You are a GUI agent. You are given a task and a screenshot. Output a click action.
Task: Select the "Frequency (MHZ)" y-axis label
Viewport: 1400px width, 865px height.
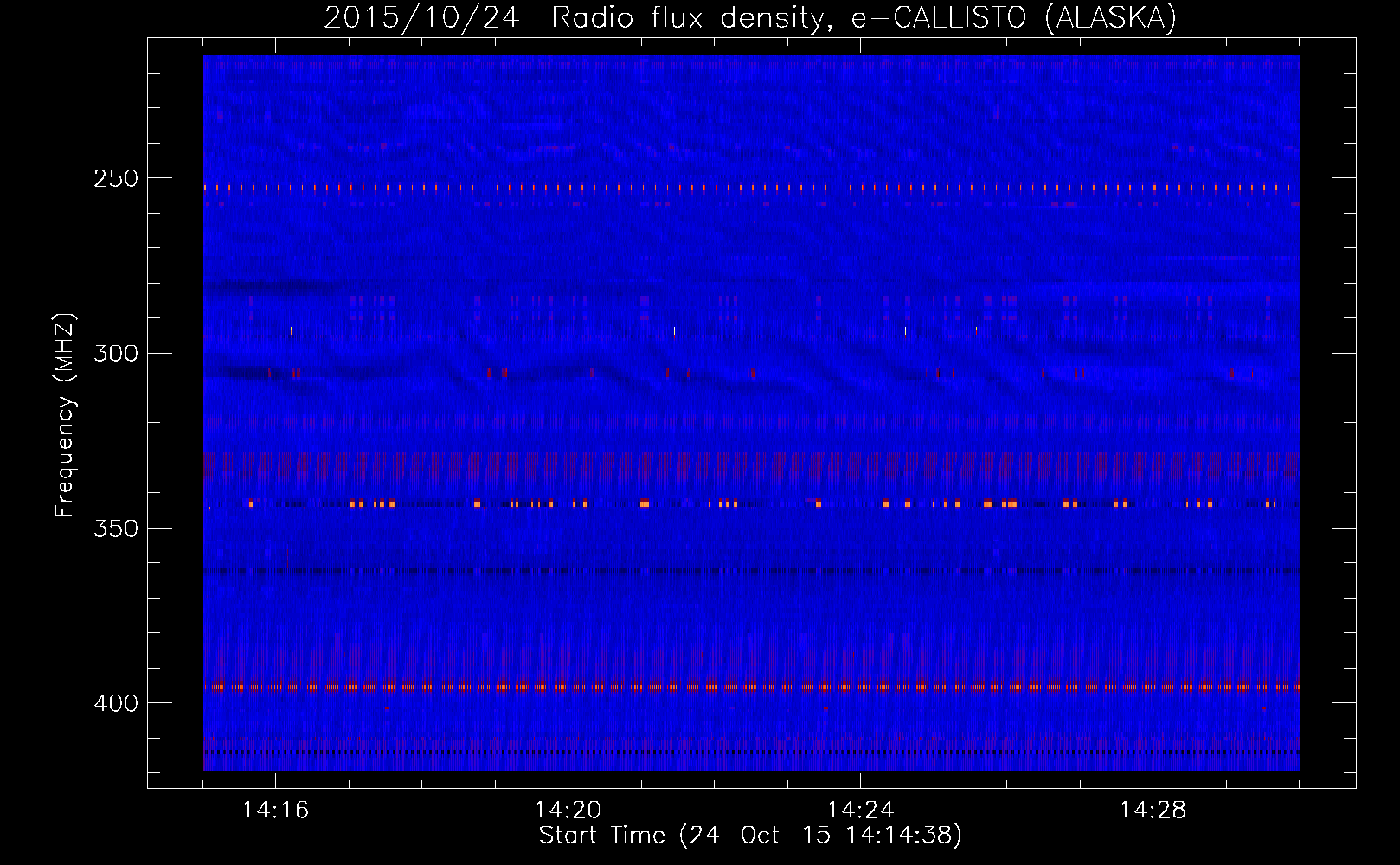pos(65,415)
